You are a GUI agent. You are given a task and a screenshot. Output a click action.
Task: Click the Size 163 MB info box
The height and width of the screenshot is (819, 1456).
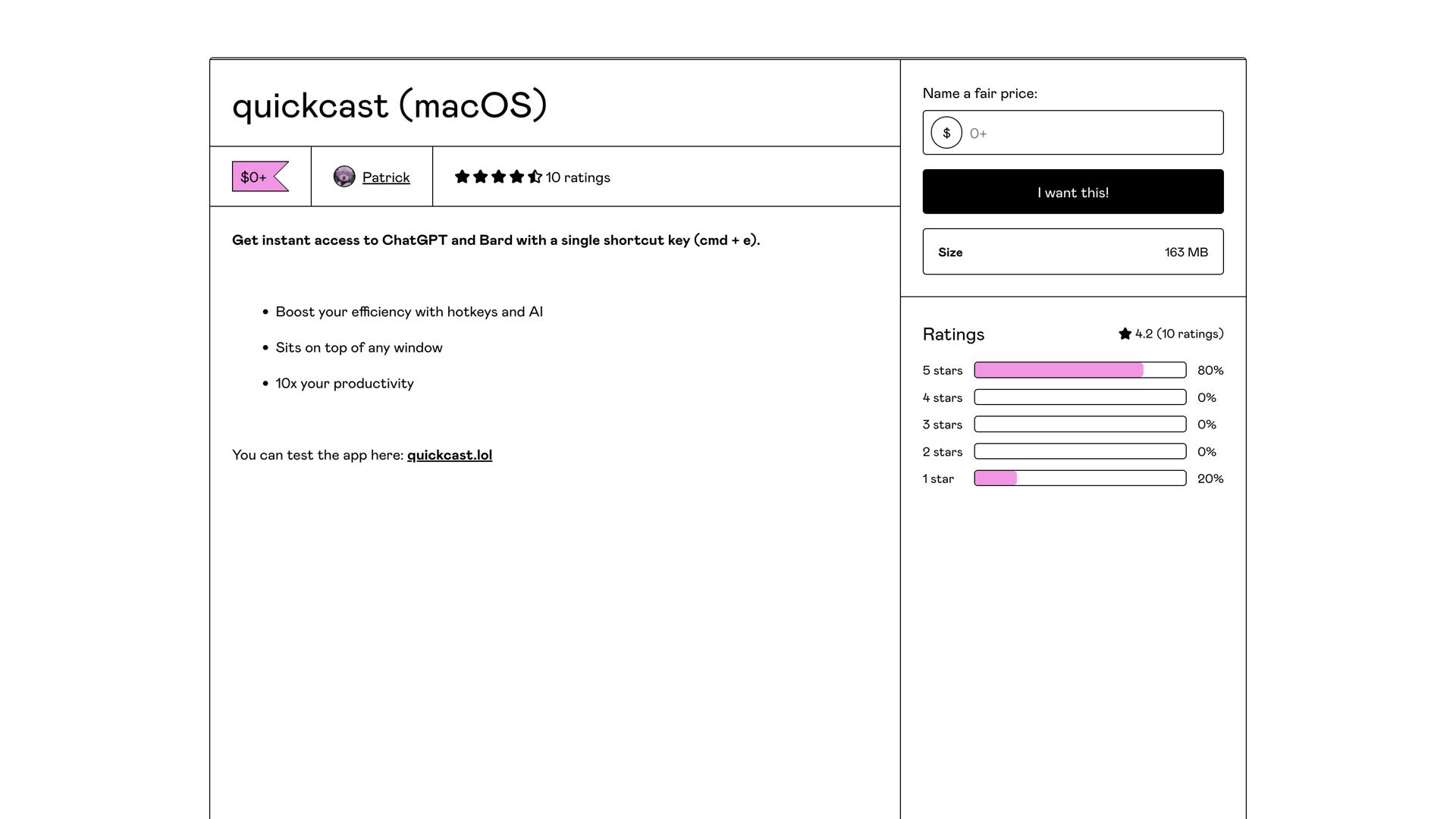pyautogui.click(x=1072, y=252)
